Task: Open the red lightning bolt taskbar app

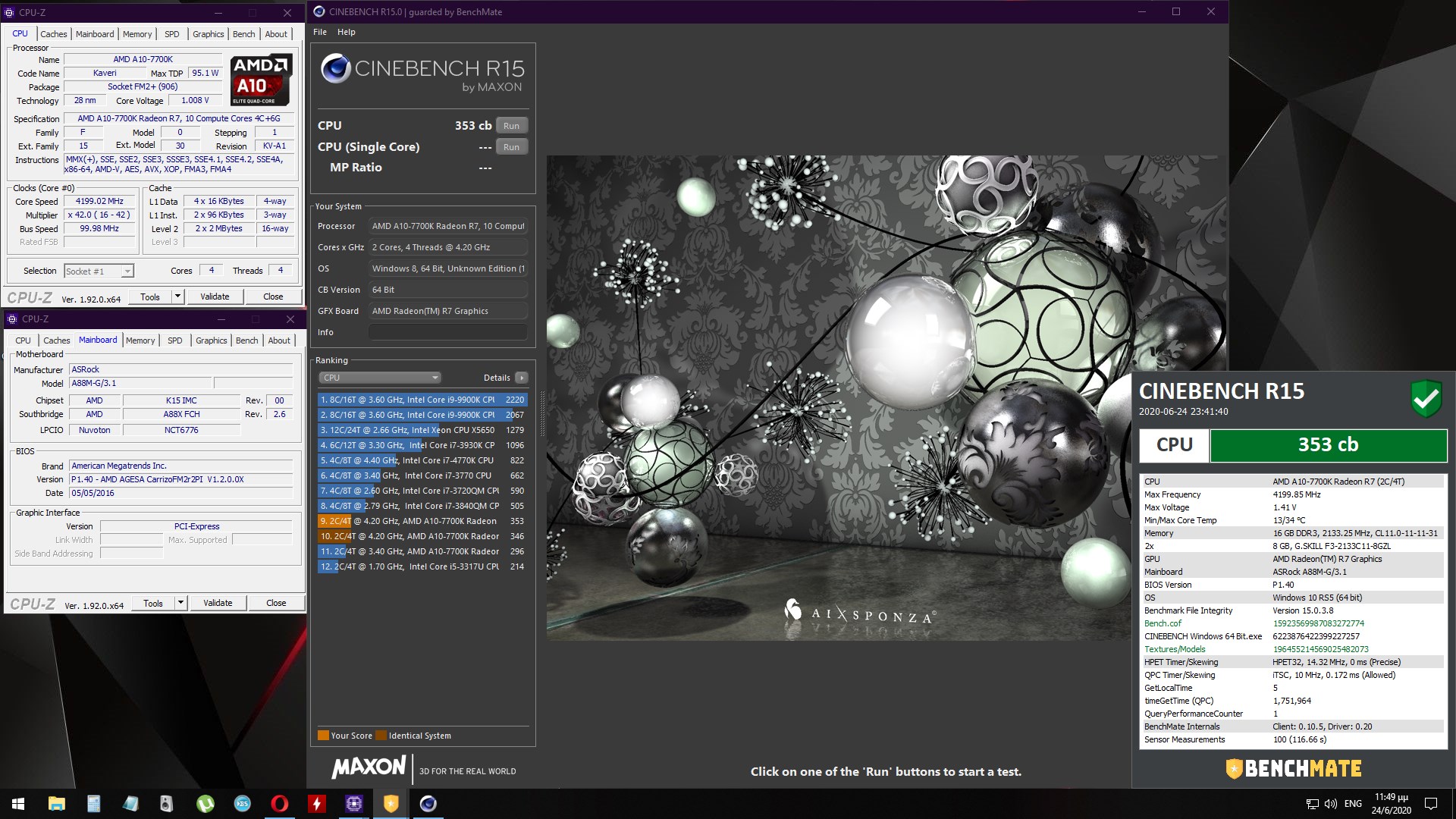Action: coord(316,804)
